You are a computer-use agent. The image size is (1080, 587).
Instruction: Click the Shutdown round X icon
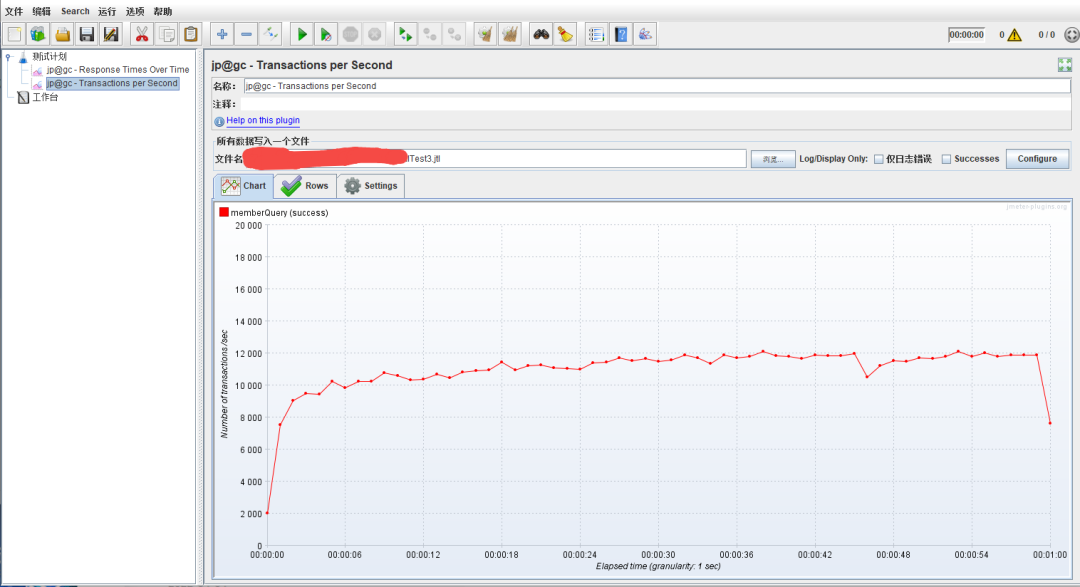coord(375,34)
